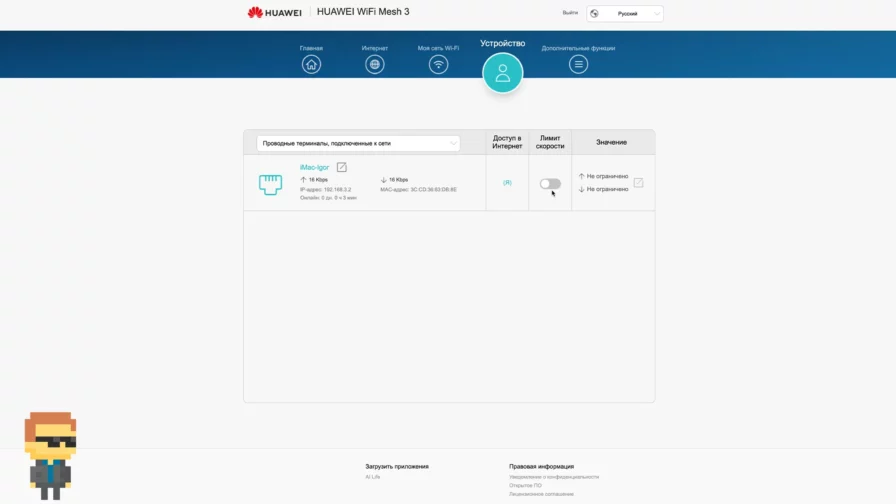Click the iMac-Igor device name

click(x=314, y=167)
